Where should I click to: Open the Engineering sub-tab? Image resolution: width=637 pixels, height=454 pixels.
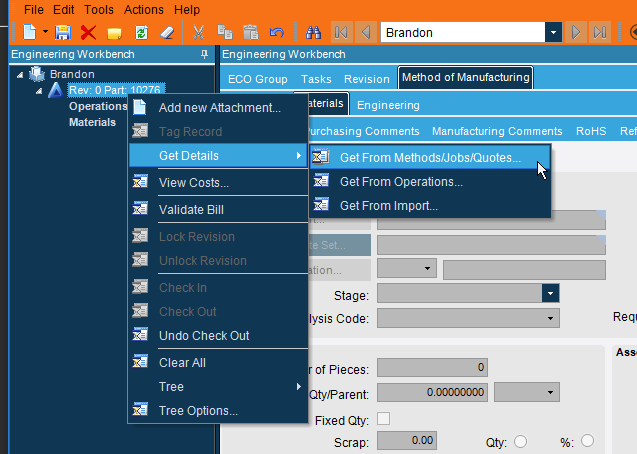click(x=388, y=105)
